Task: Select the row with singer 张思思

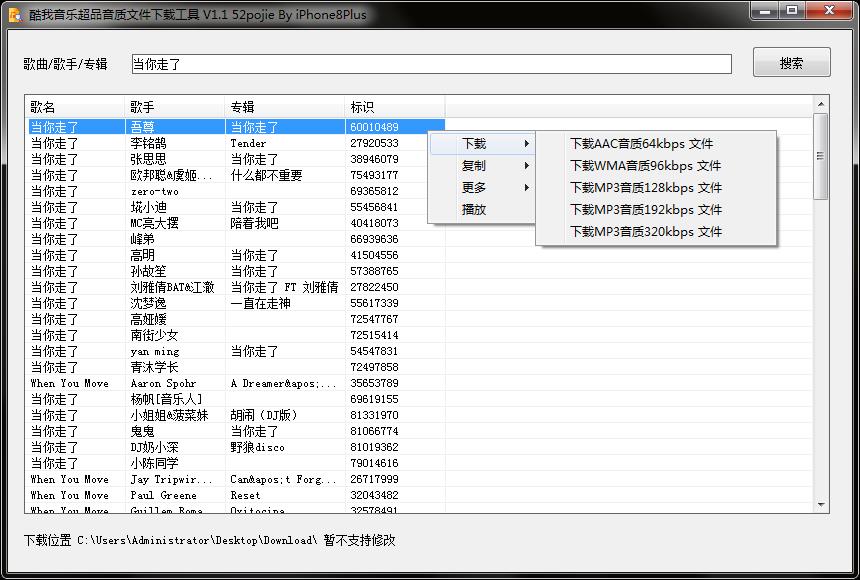Action: coord(236,159)
